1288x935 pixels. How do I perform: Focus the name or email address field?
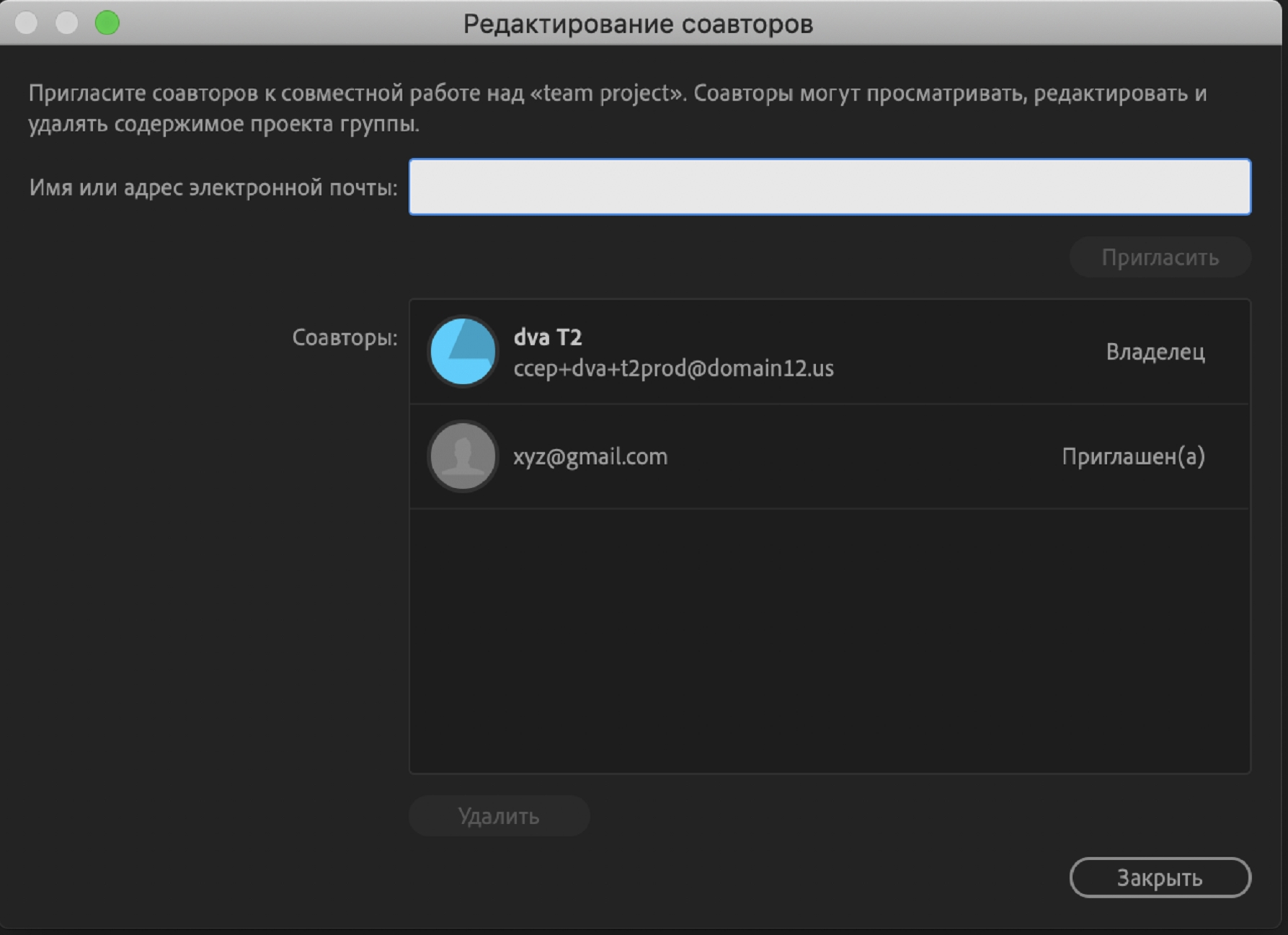click(x=829, y=187)
